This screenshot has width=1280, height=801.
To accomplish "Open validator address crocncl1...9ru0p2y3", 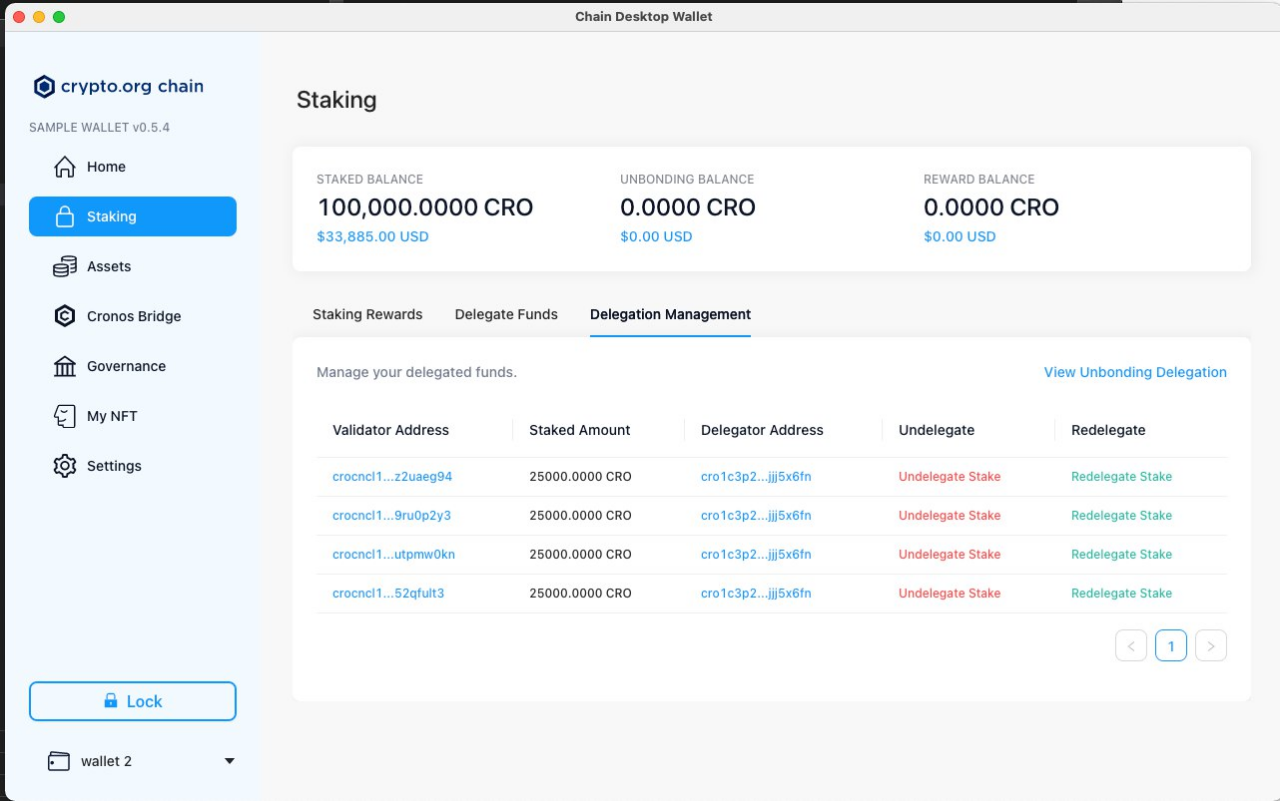I will point(392,516).
